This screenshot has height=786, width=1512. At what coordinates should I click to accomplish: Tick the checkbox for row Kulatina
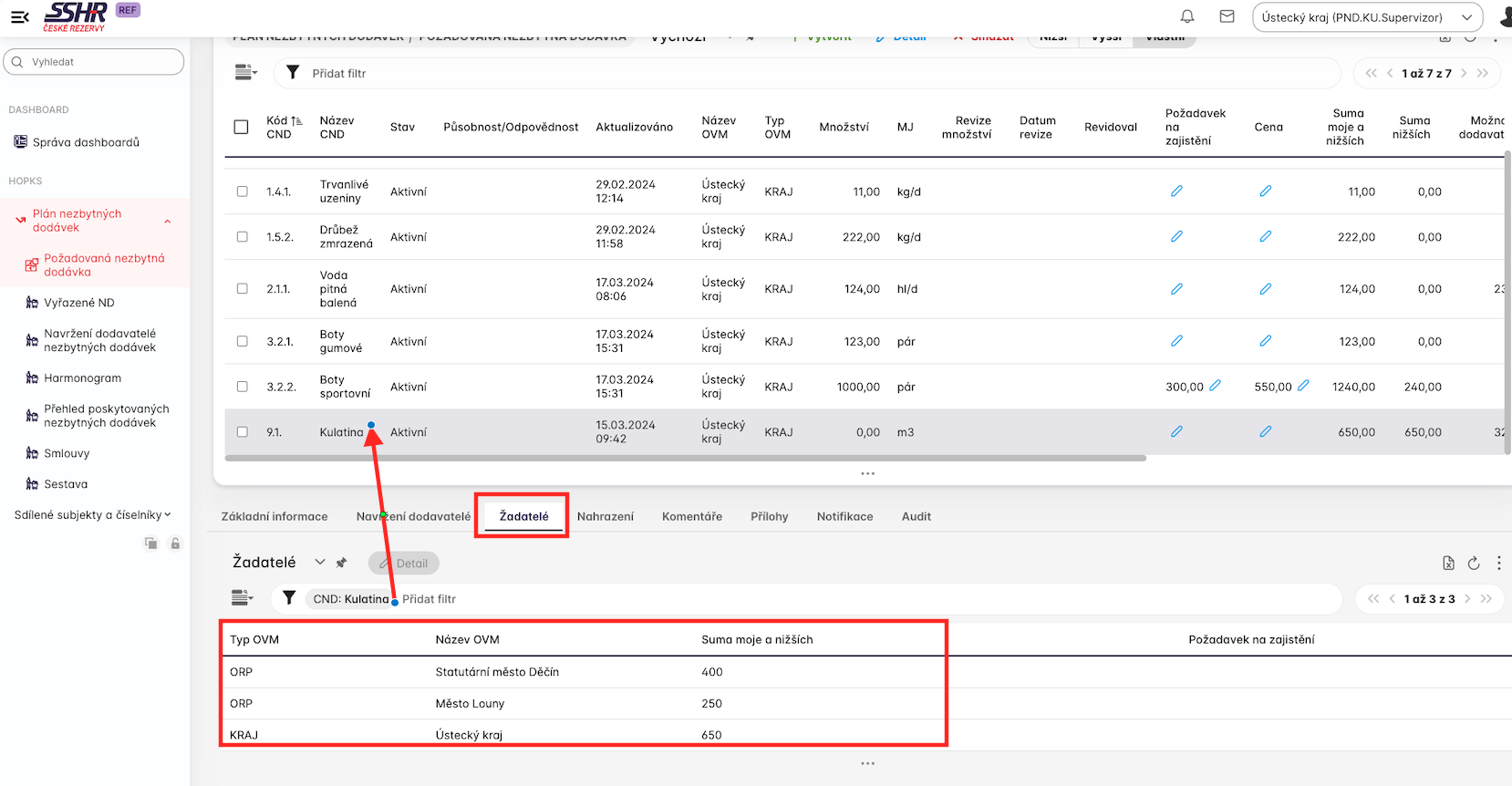tap(242, 432)
